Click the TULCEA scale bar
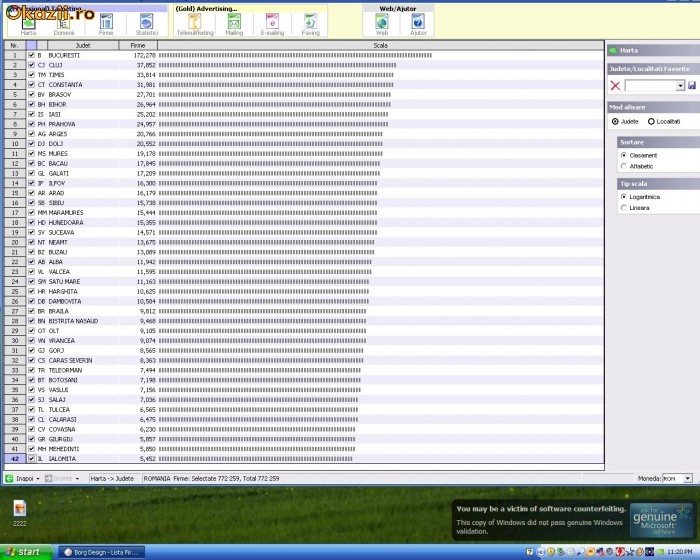This screenshot has height=560, width=700. point(258,410)
